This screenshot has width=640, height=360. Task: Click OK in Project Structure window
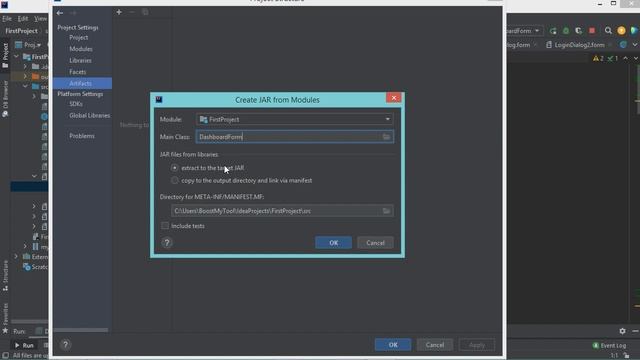point(393,345)
